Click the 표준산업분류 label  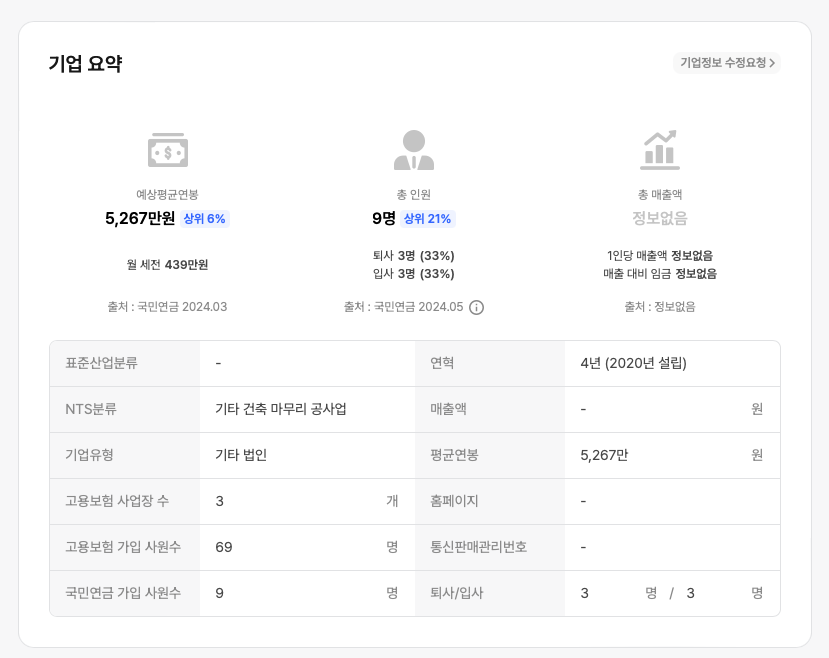(102, 363)
